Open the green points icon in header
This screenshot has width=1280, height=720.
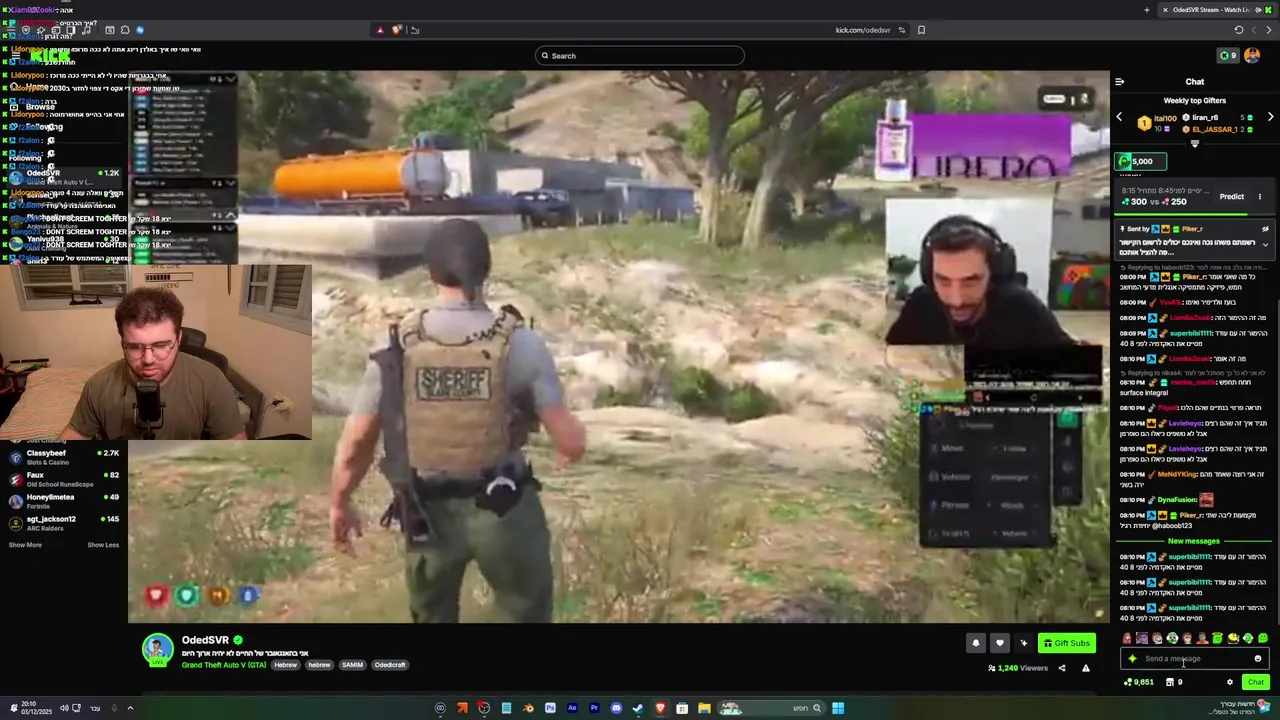(x=1227, y=56)
